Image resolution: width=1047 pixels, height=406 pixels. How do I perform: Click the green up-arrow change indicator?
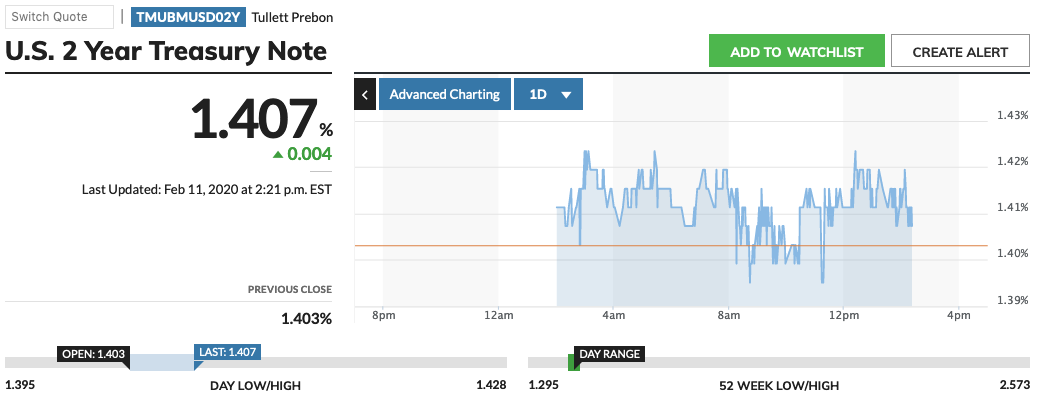click(x=278, y=155)
